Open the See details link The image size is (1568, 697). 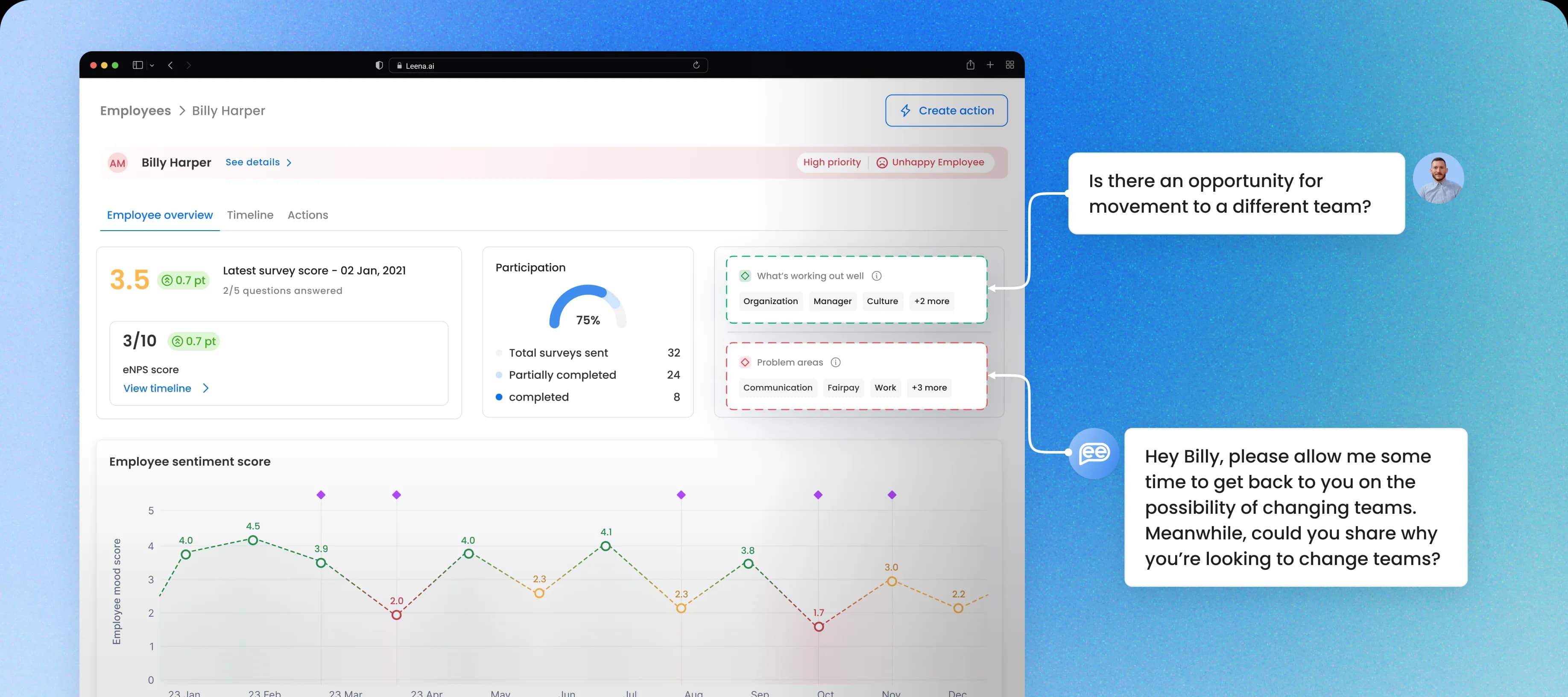pos(253,162)
